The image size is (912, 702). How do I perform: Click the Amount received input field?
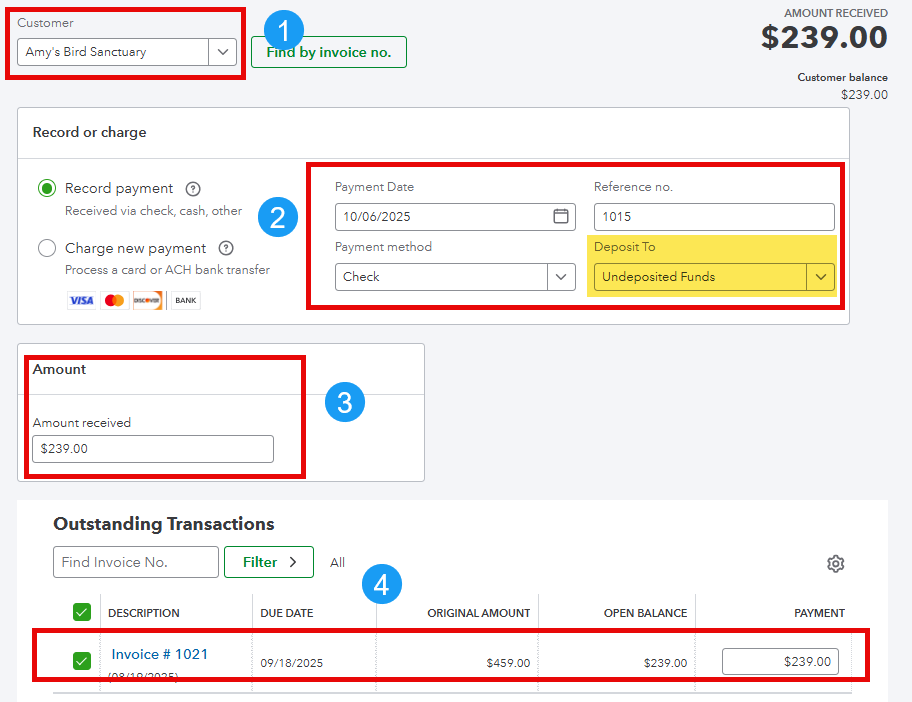[152, 449]
